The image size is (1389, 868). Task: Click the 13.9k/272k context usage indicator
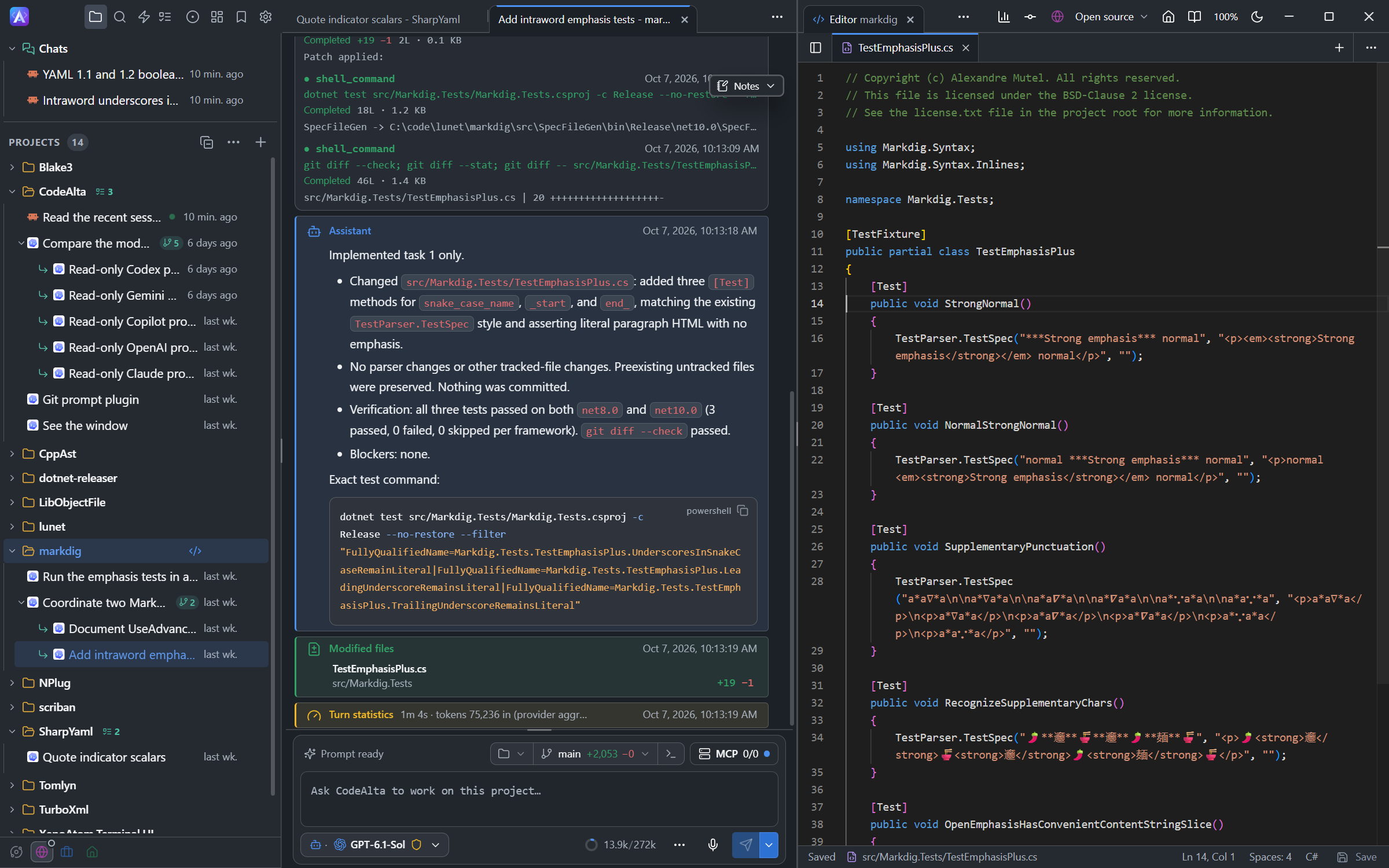tap(620, 845)
